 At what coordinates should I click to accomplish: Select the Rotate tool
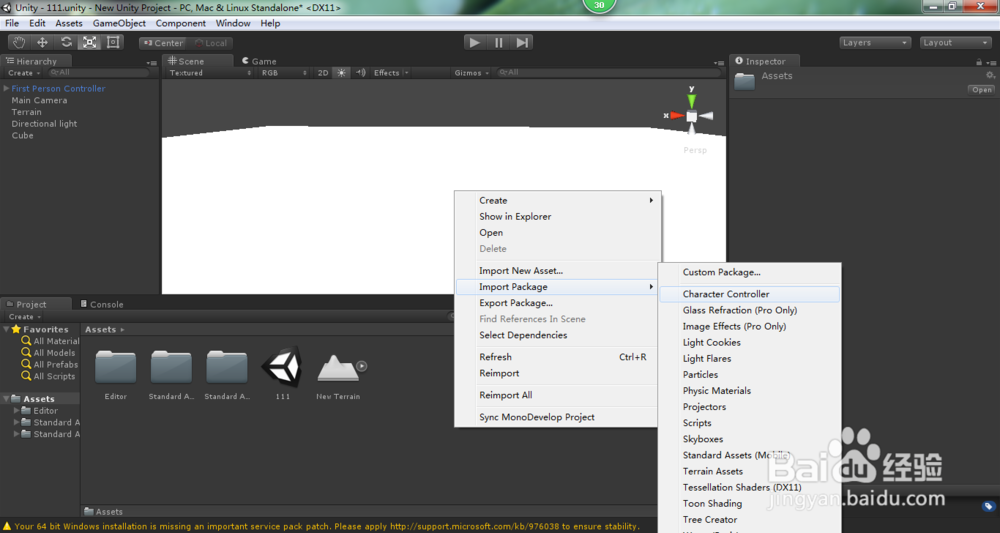coord(66,43)
